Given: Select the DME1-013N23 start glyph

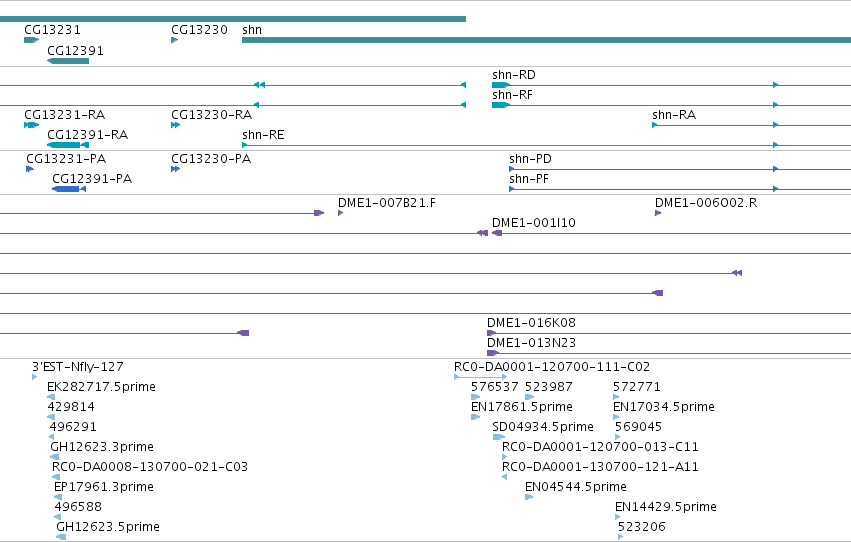Looking at the screenshot, I should coord(493,353).
